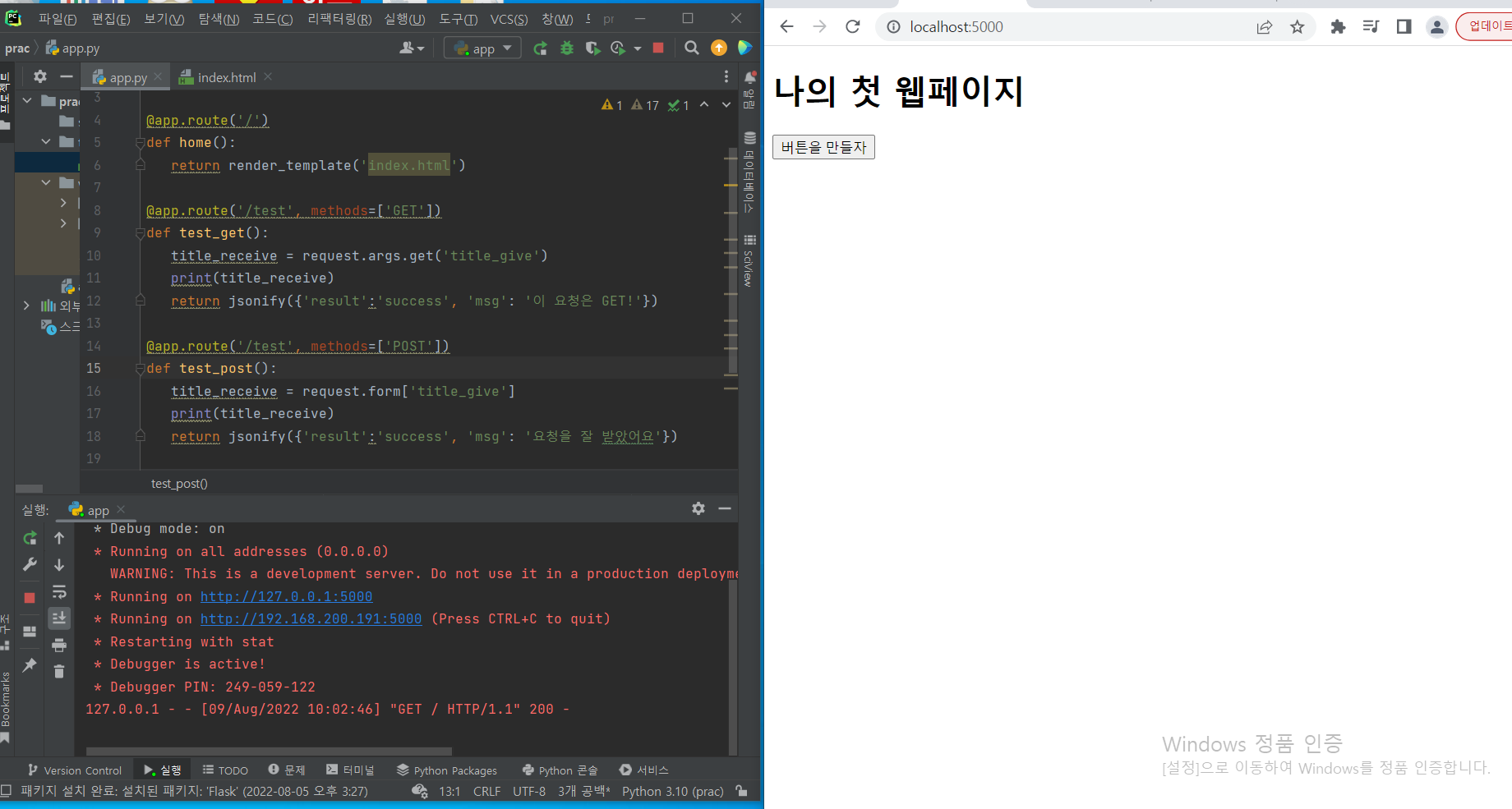Click the editor tabs more options icon
Image resolution: width=1512 pixels, height=809 pixels.
[x=726, y=76]
